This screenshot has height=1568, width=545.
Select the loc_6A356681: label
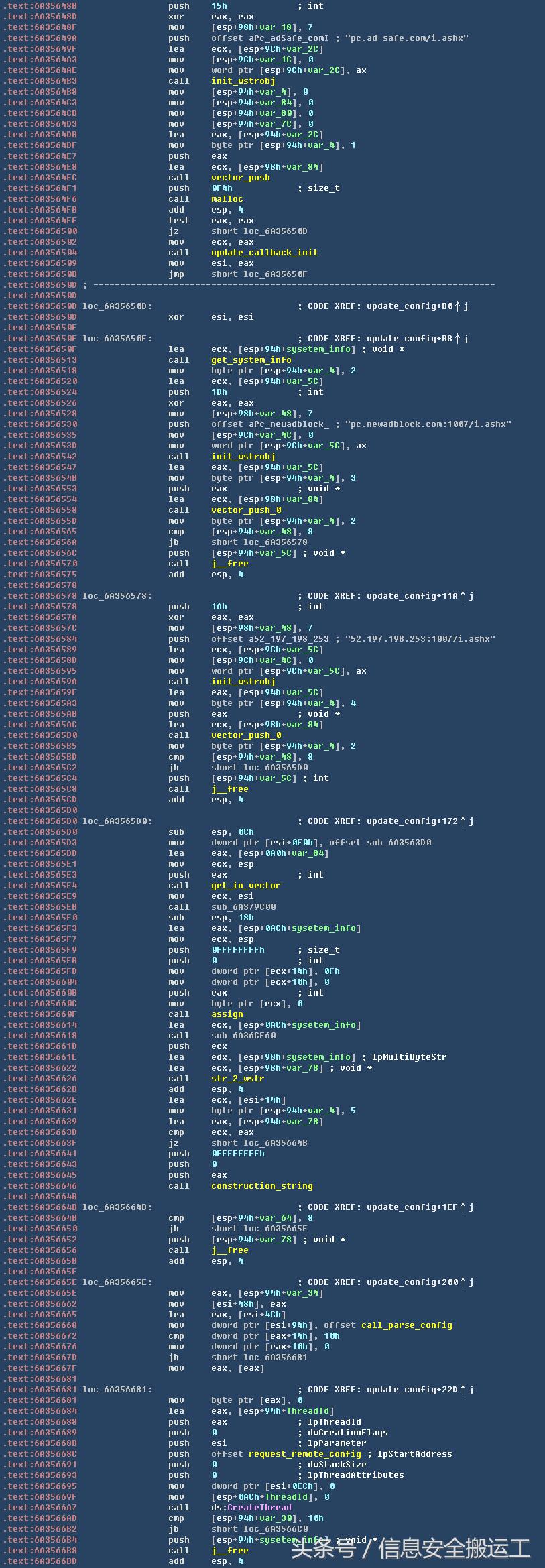pyautogui.click(x=117, y=1390)
